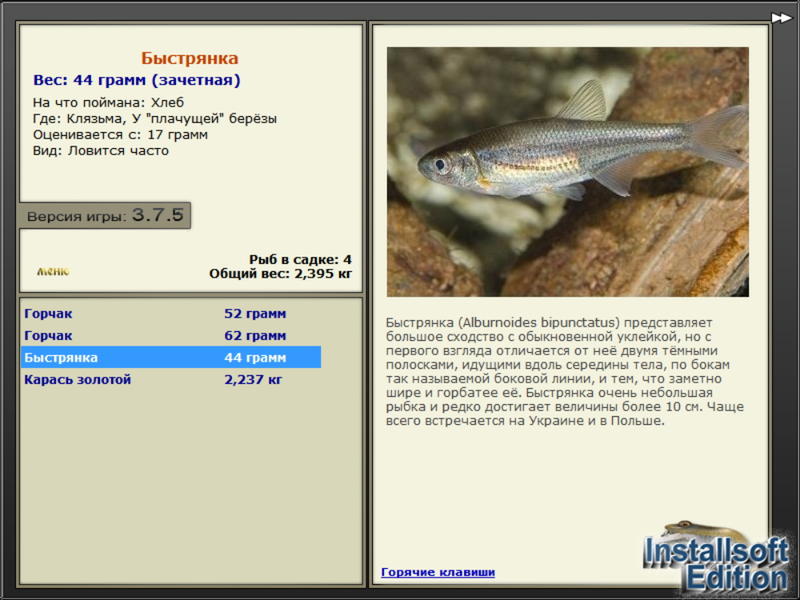Select the Карась золотой row

171,379
